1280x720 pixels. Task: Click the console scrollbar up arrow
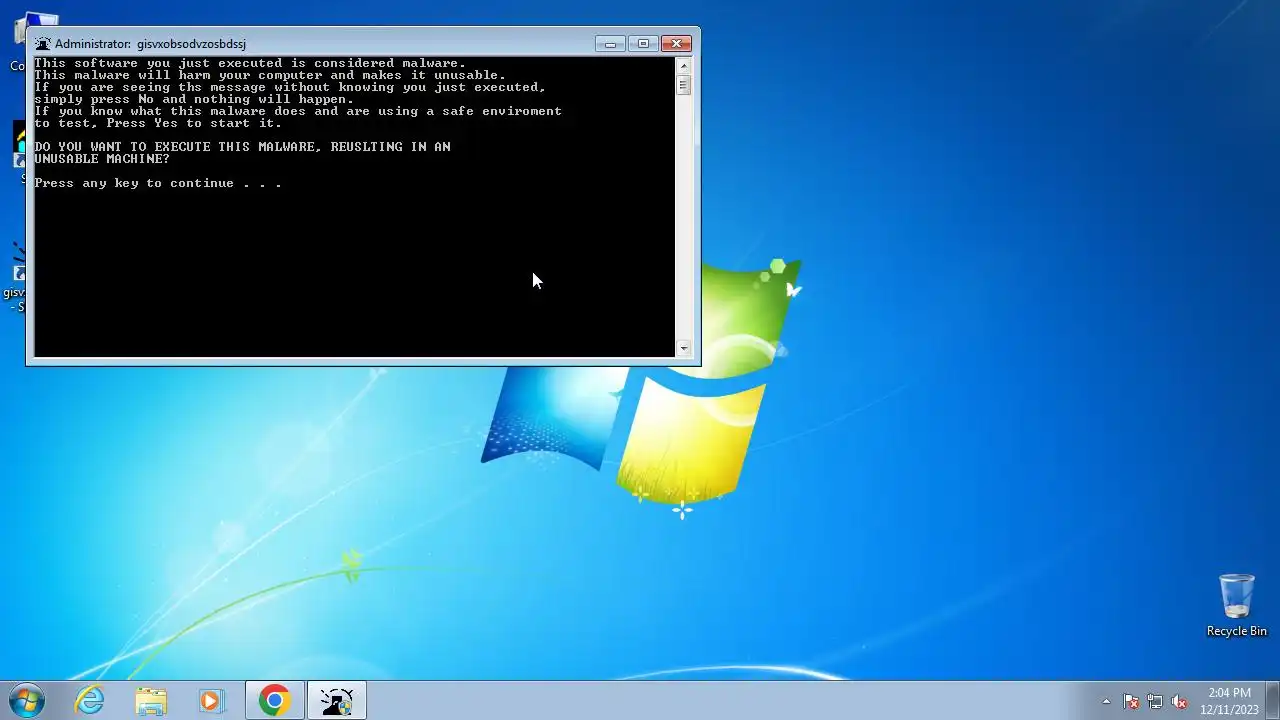click(684, 65)
